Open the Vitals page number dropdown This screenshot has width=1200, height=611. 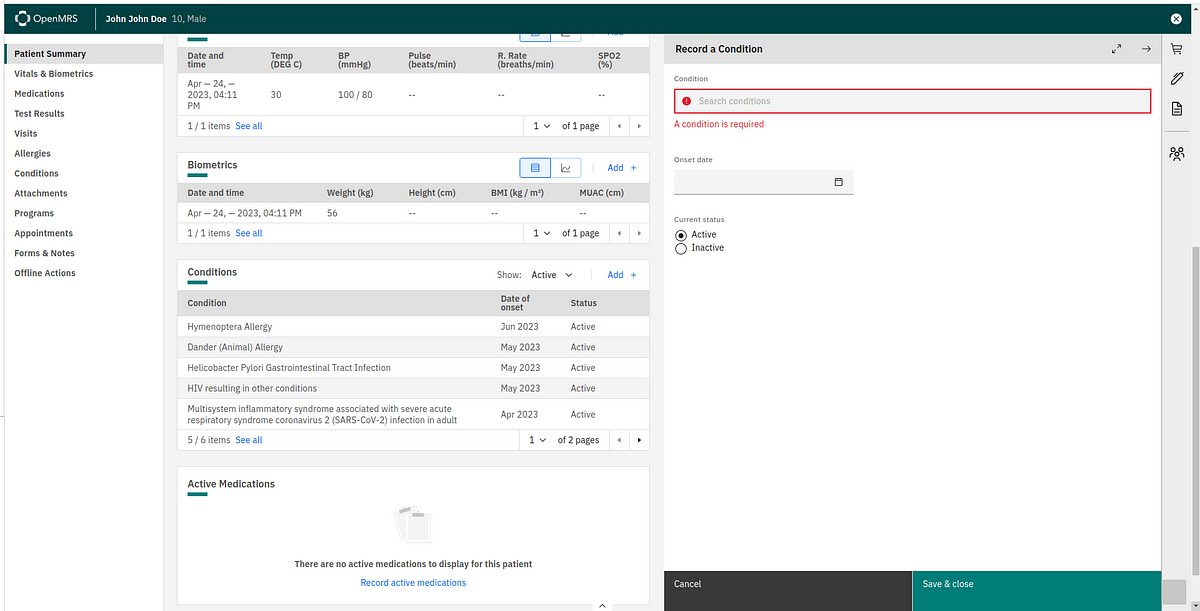[541, 126]
